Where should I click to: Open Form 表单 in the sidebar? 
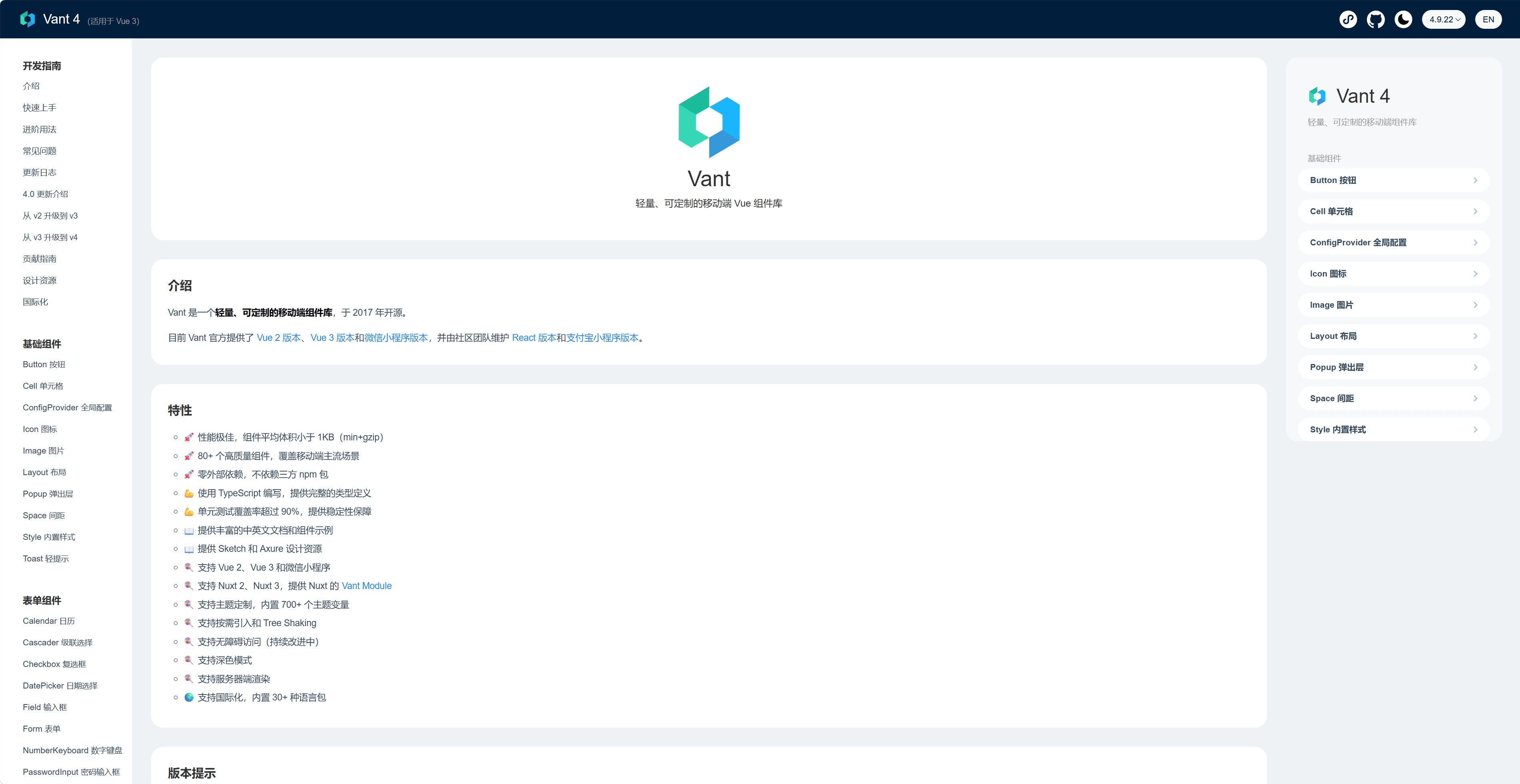41,729
